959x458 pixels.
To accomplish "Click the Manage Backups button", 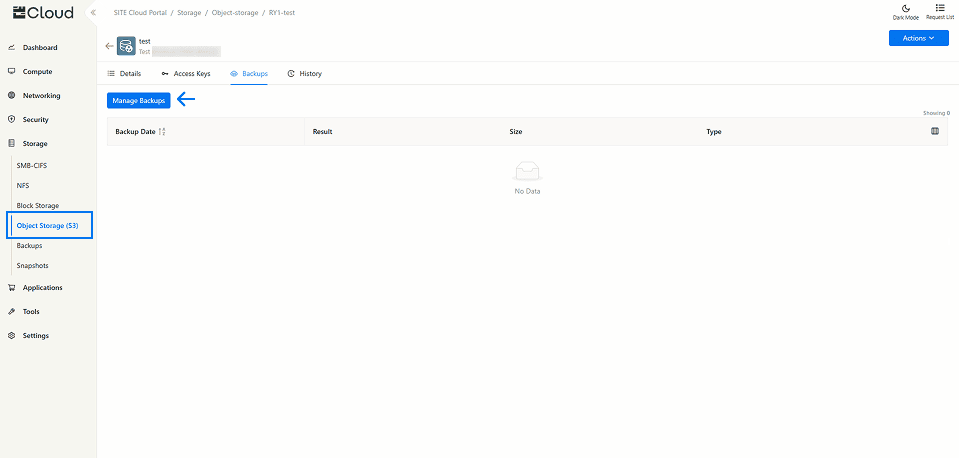I will [139, 100].
